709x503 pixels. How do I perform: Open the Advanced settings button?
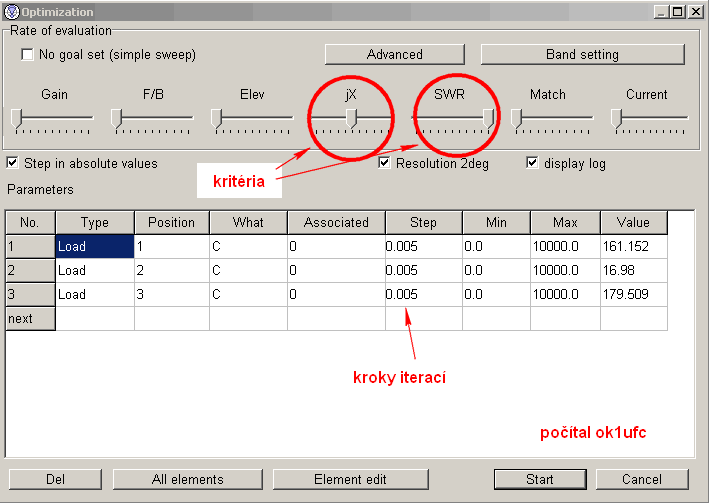tap(394, 54)
